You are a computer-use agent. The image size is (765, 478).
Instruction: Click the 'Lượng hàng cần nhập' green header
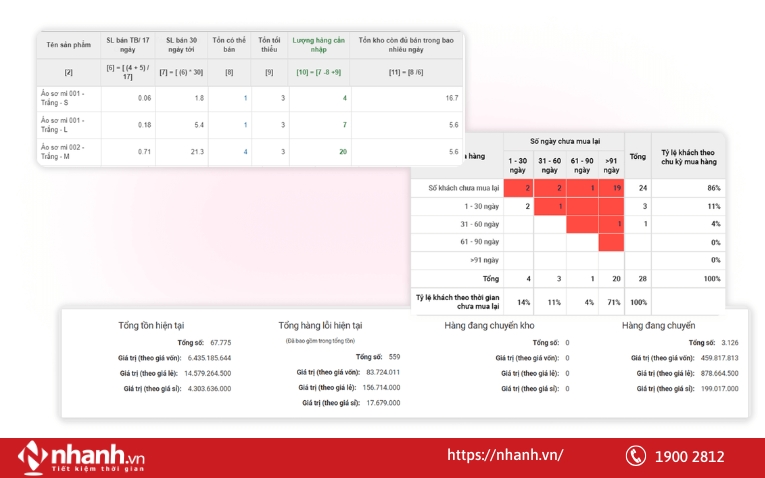320,45
